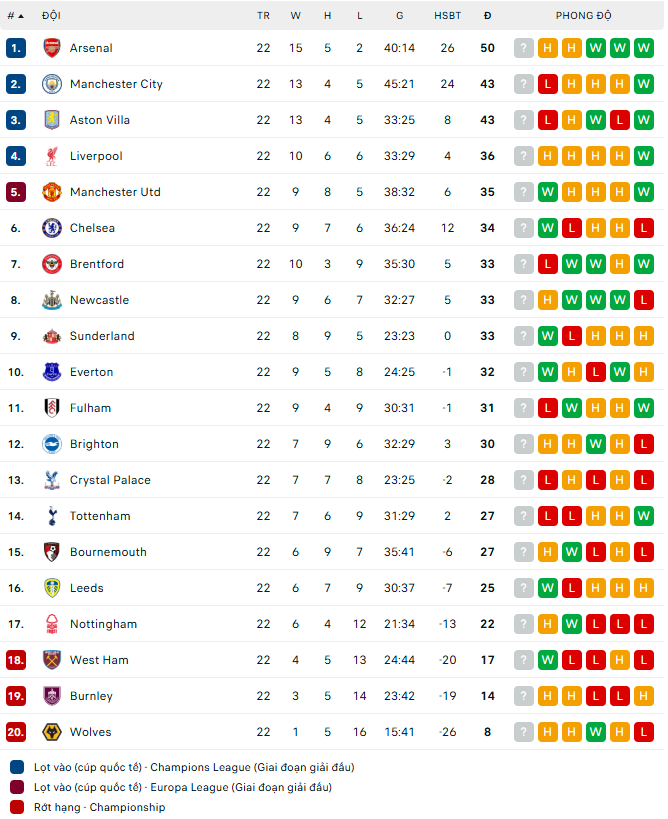668x819 pixels.
Task: Sort table by the Đ points column
Action: (x=487, y=16)
